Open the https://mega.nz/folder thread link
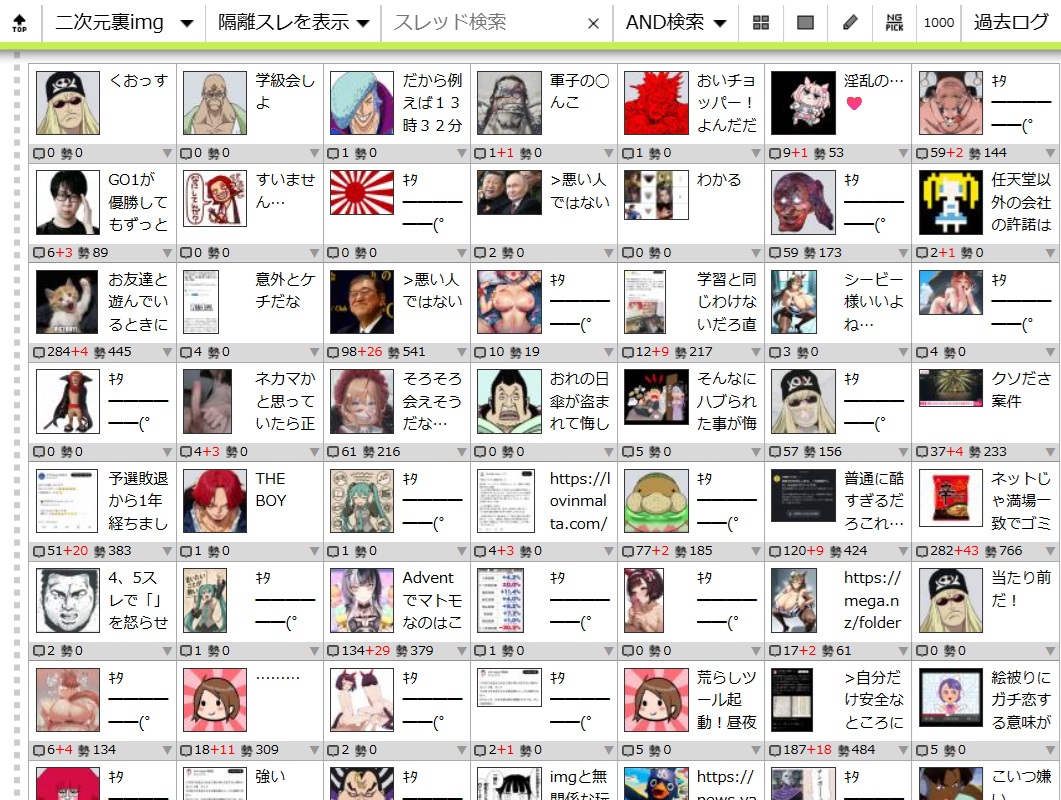 873,600
